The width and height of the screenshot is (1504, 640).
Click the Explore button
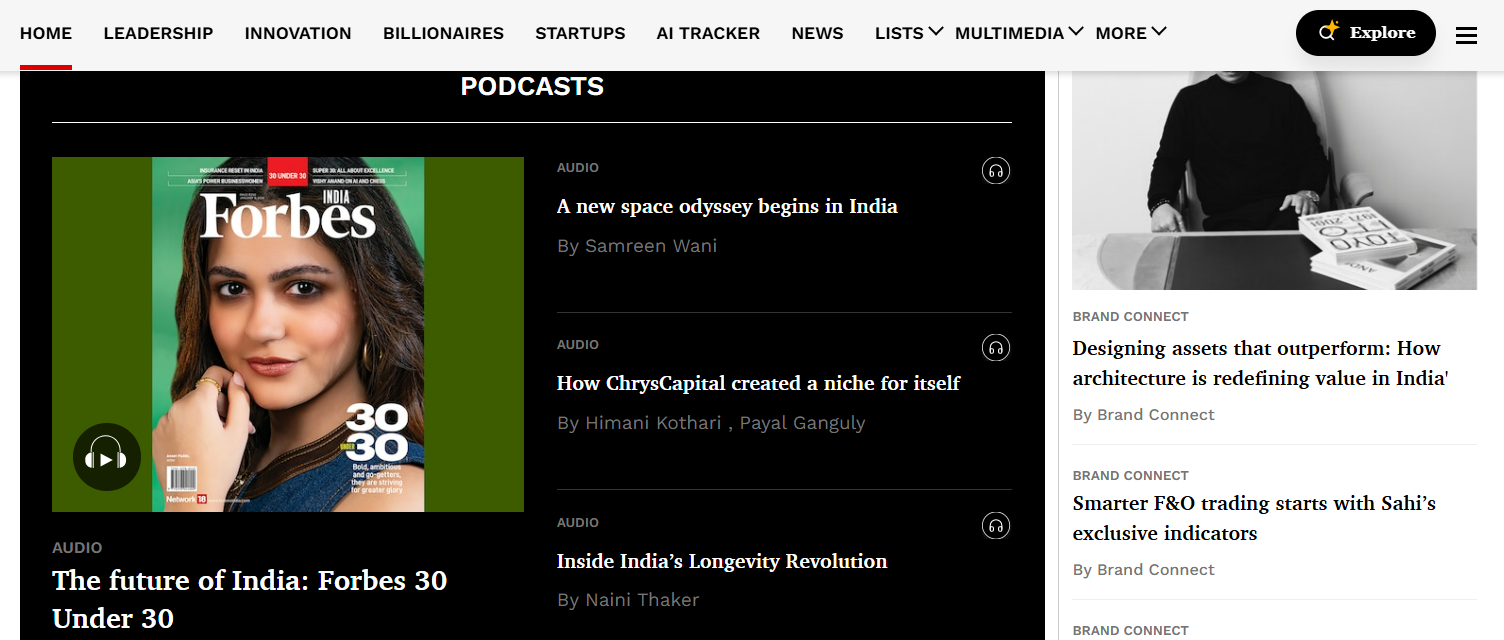click(1365, 33)
